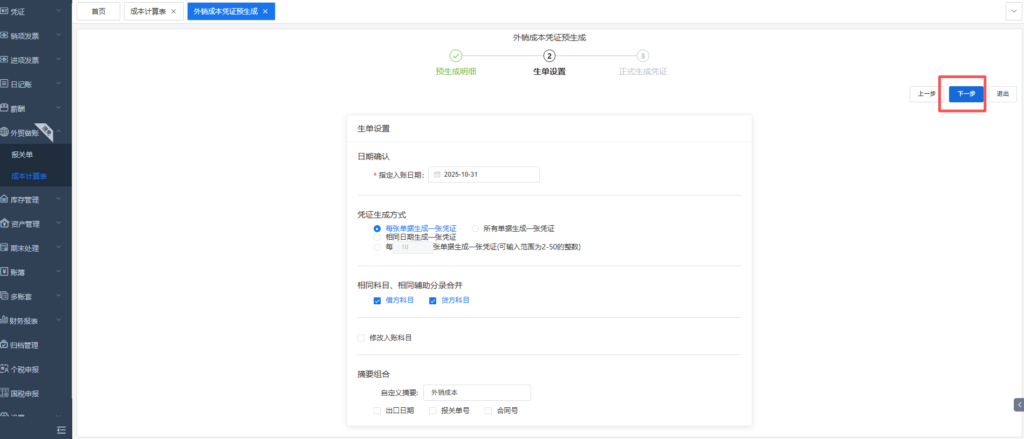Click the 日记账 sidebar icon
The width and height of the screenshot is (1024, 439).
tap(5, 84)
